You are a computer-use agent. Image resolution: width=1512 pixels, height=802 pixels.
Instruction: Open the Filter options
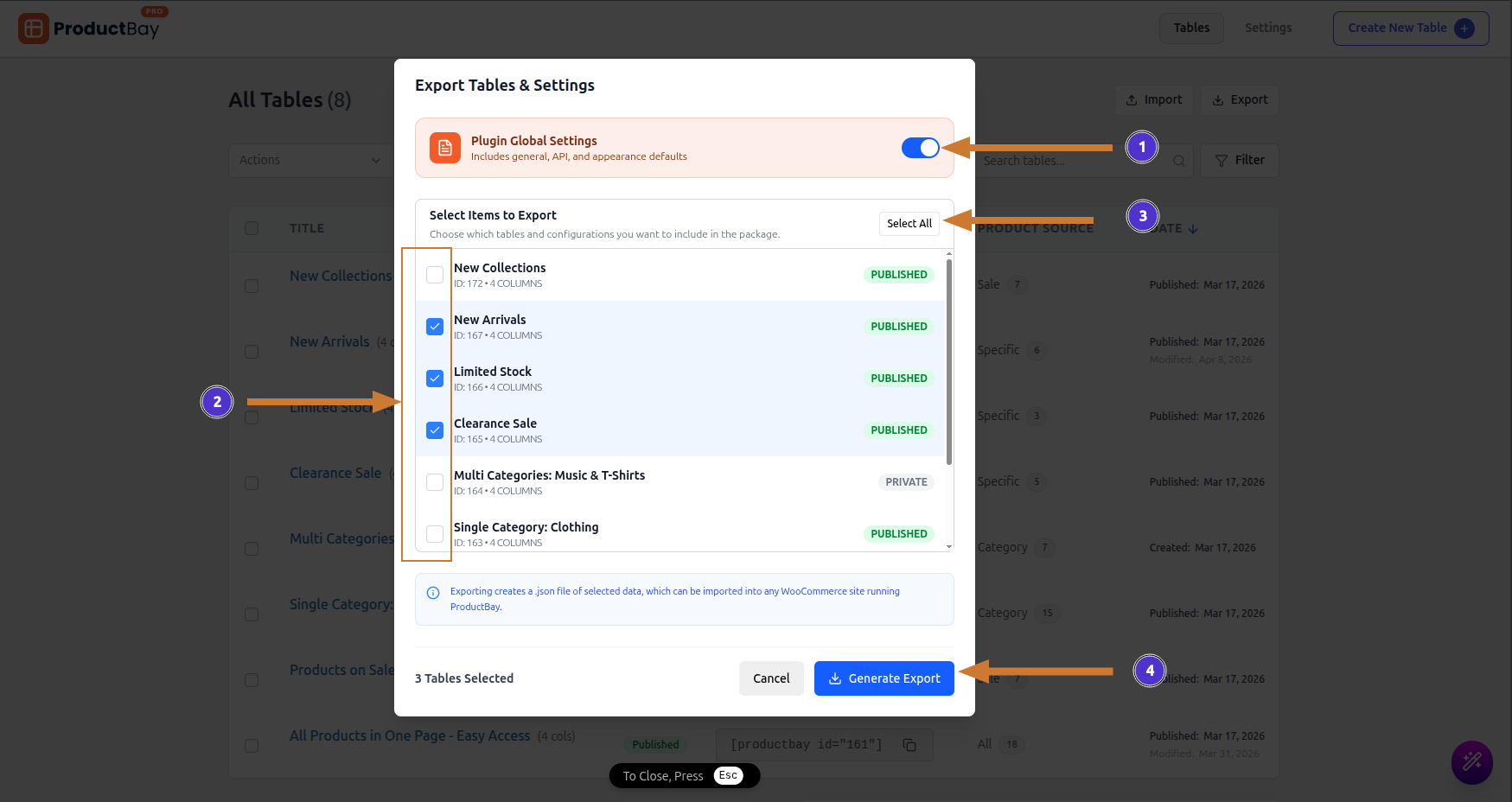pos(1239,161)
